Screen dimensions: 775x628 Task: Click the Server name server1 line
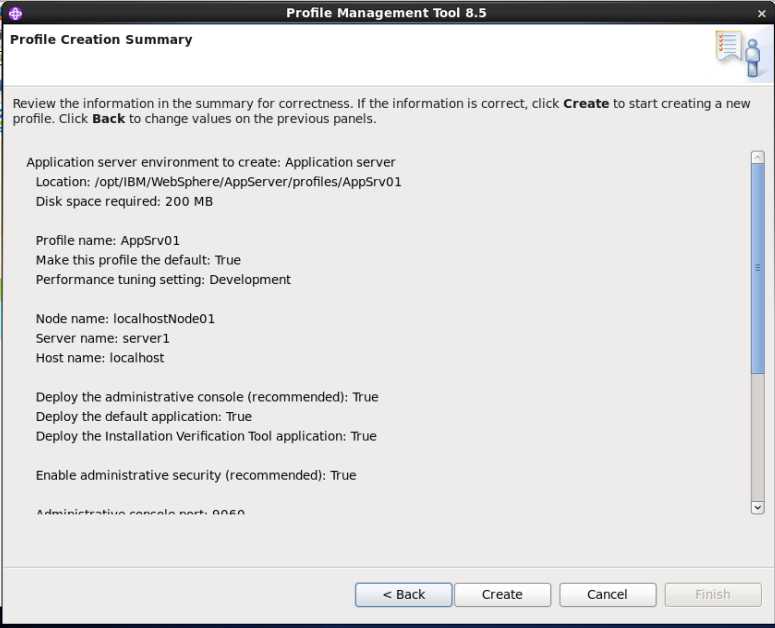tap(103, 338)
